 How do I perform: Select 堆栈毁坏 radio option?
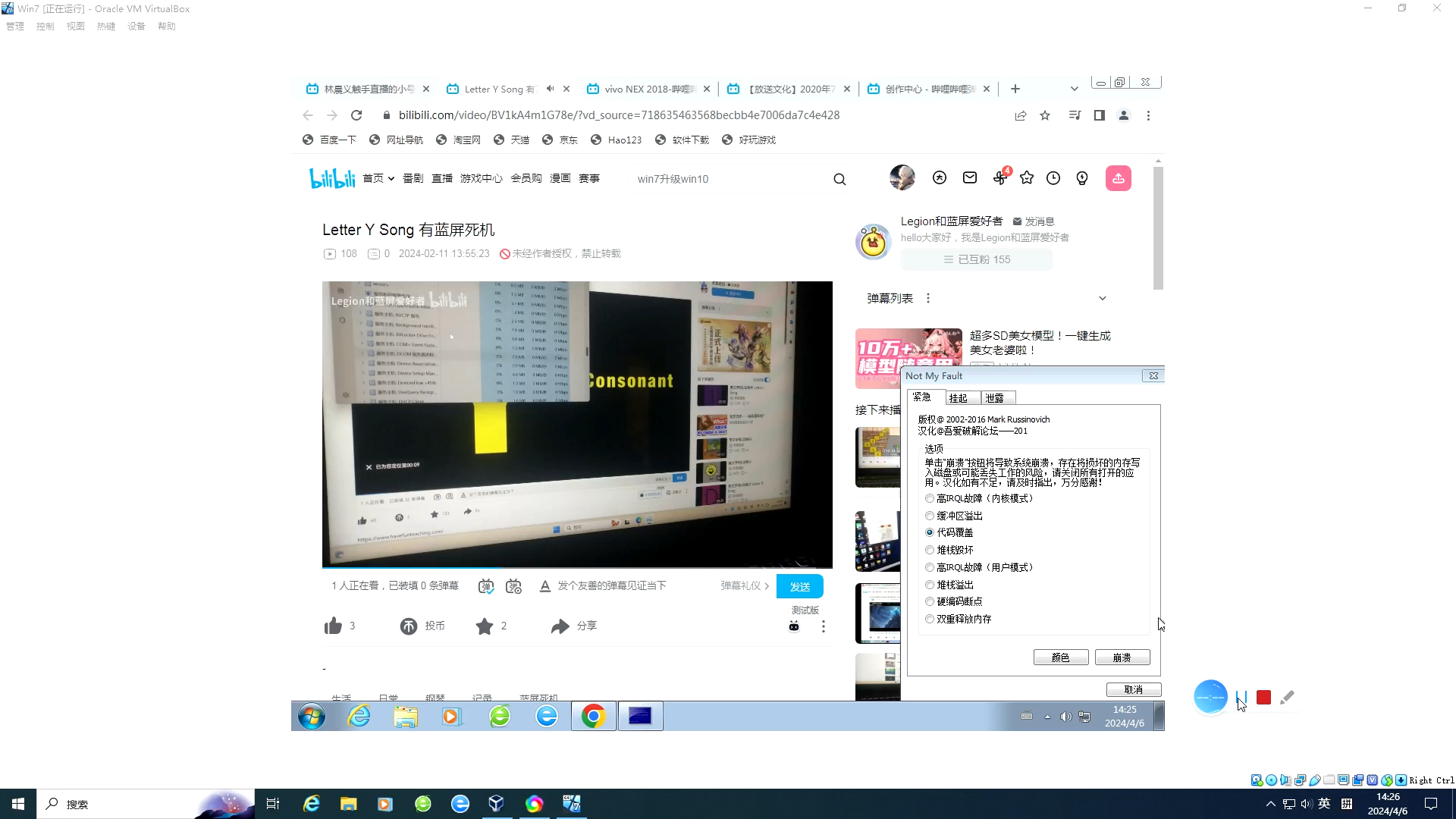[x=930, y=550]
